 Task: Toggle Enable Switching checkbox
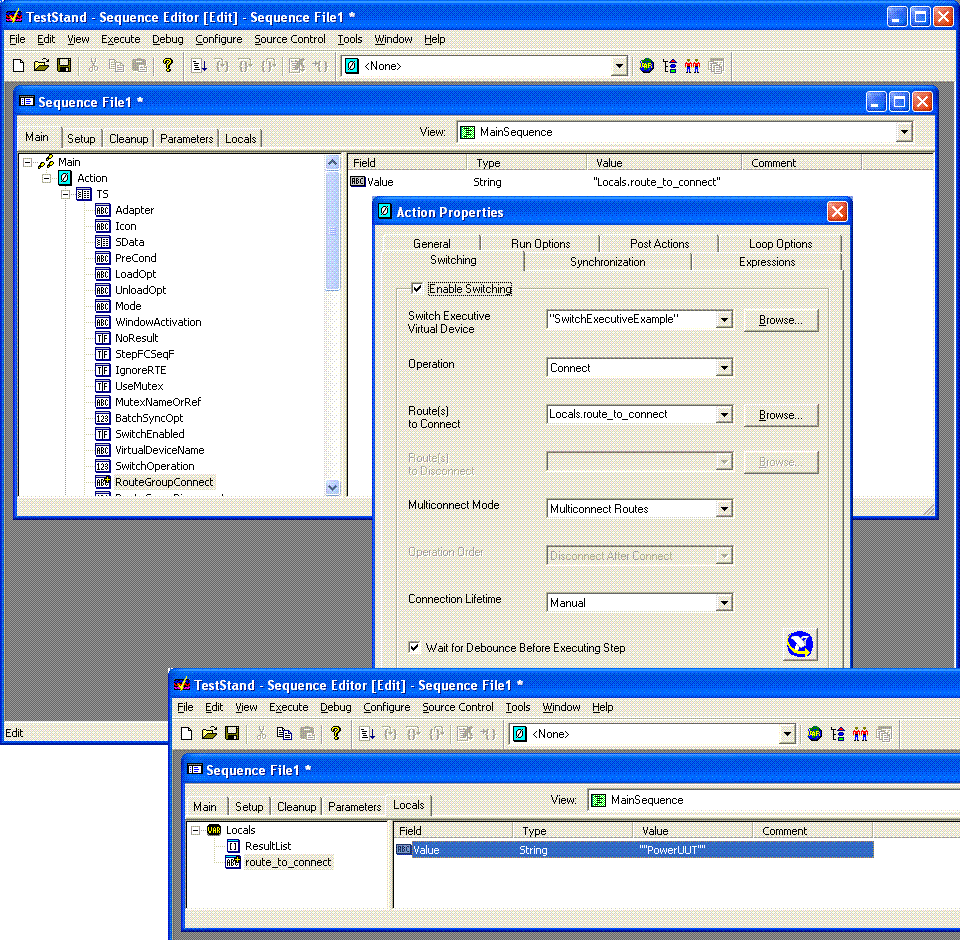pos(417,288)
